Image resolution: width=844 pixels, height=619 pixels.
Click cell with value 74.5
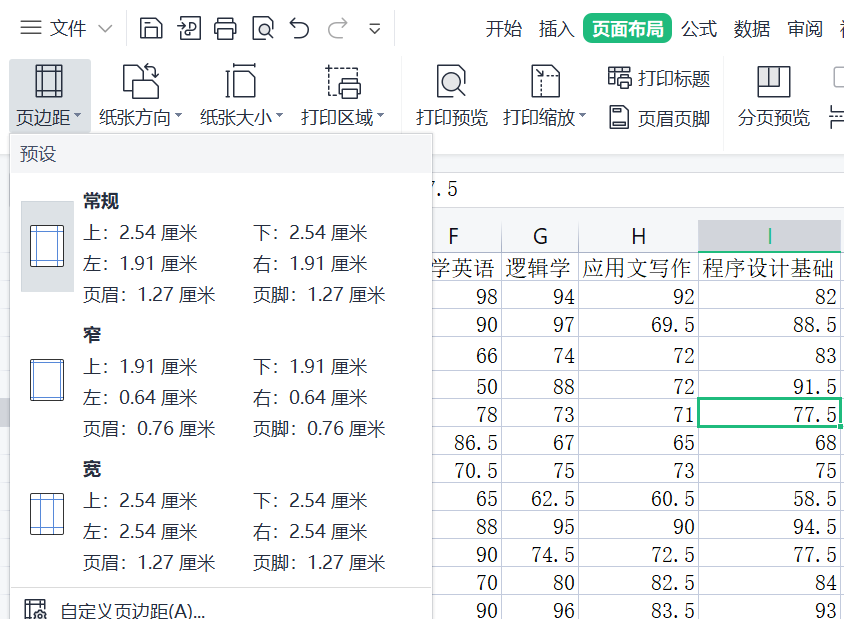click(x=540, y=554)
